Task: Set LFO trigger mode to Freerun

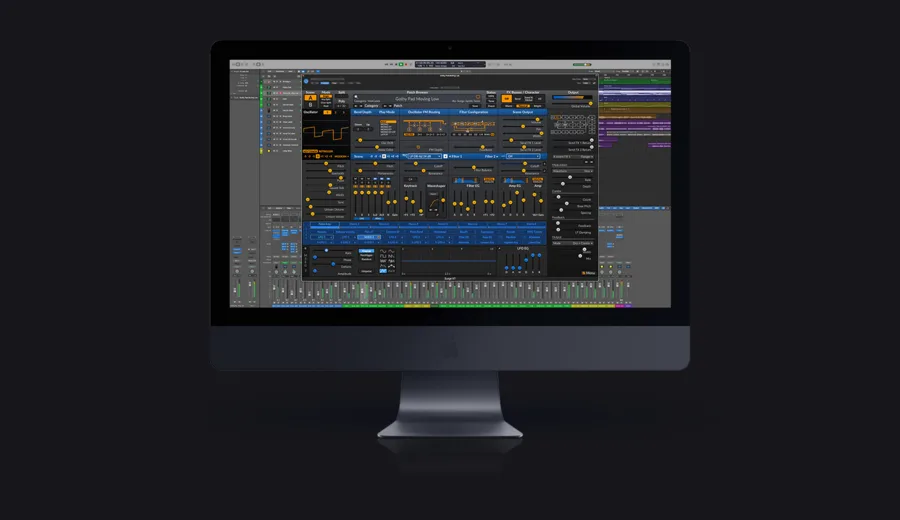Action: coord(366,251)
